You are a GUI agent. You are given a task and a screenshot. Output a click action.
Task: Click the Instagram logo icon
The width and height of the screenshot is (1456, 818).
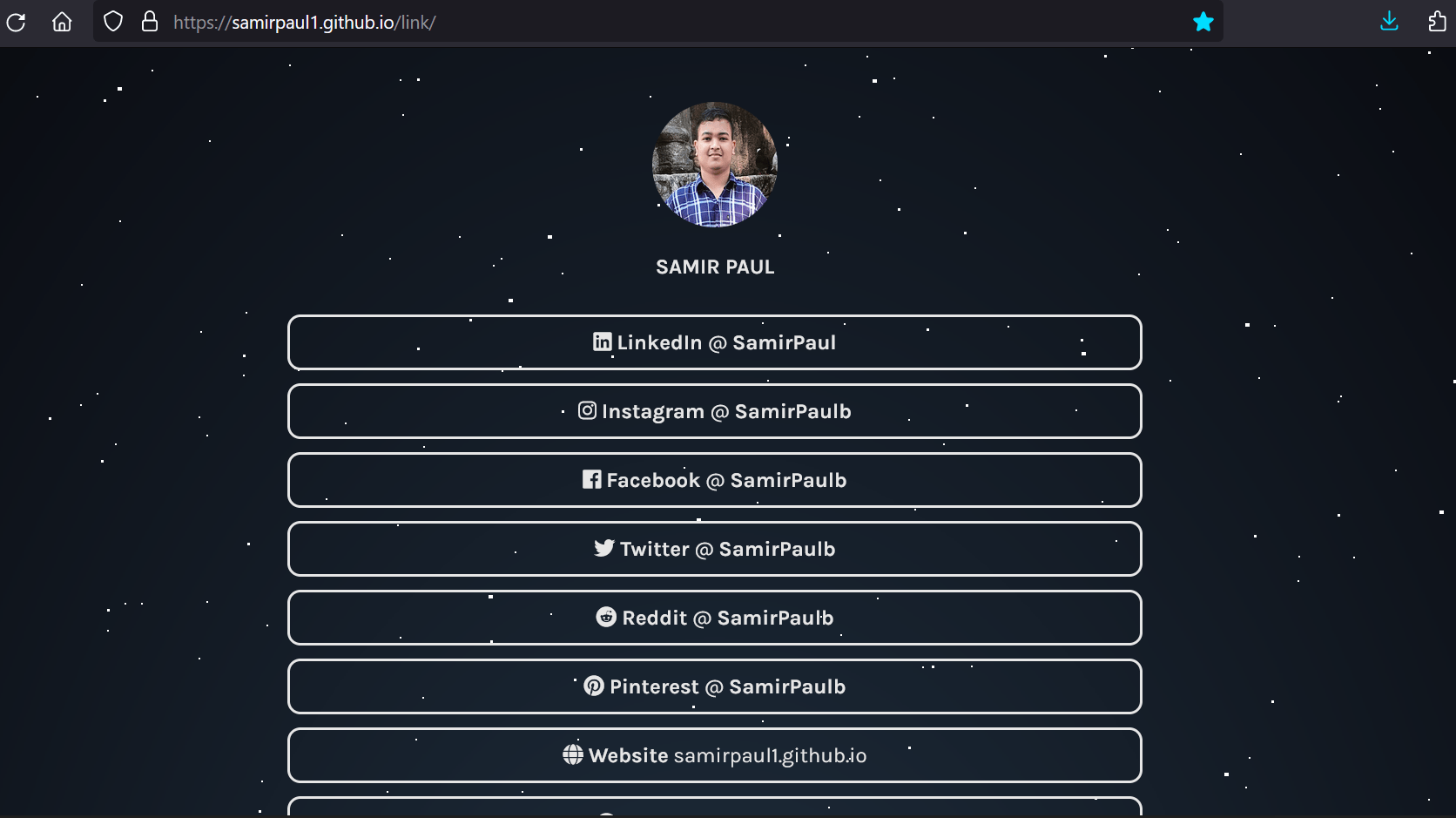click(588, 410)
